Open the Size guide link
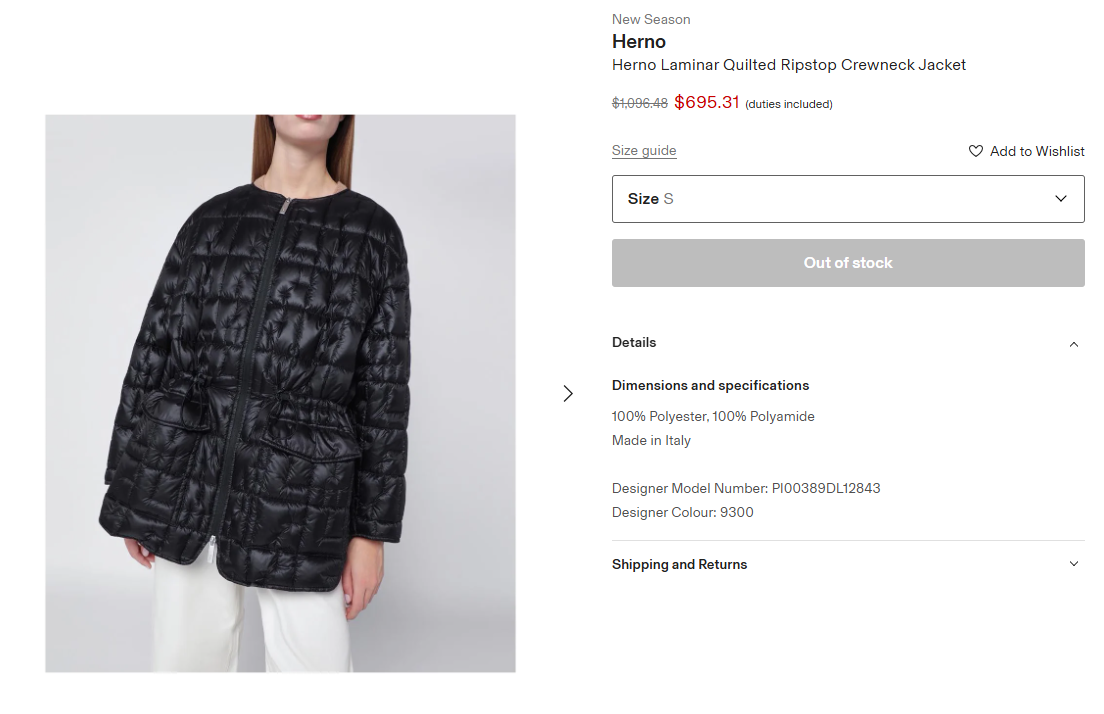This screenshot has width=1104, height=714. [644, 151]
